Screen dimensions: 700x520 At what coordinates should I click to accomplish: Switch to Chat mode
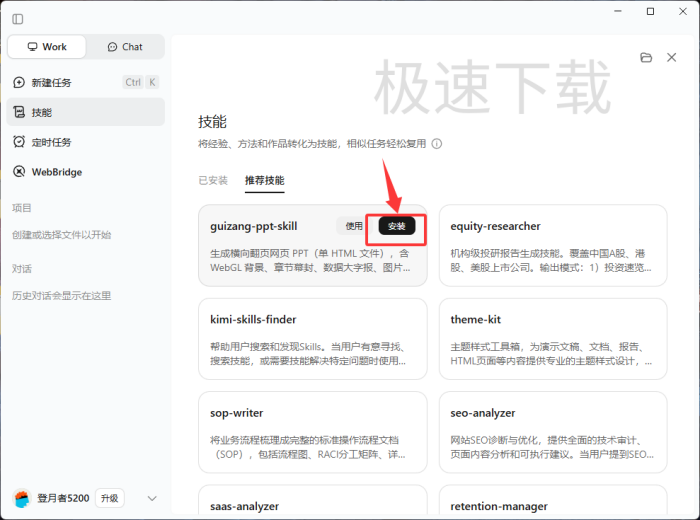point(125,47)
